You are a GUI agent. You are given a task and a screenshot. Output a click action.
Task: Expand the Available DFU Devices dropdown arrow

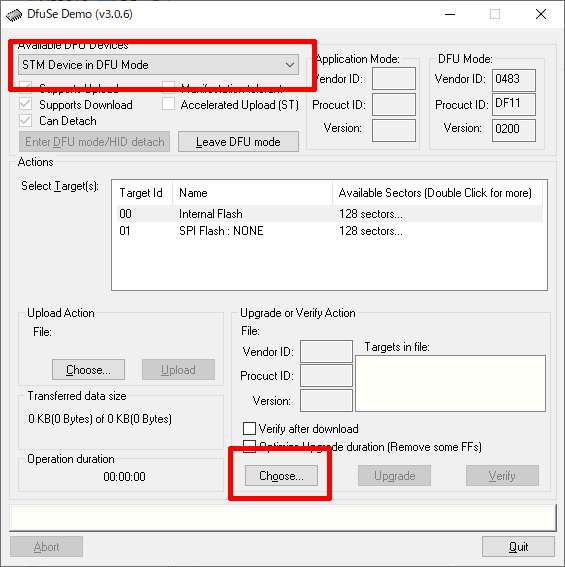tap(289, 65)
